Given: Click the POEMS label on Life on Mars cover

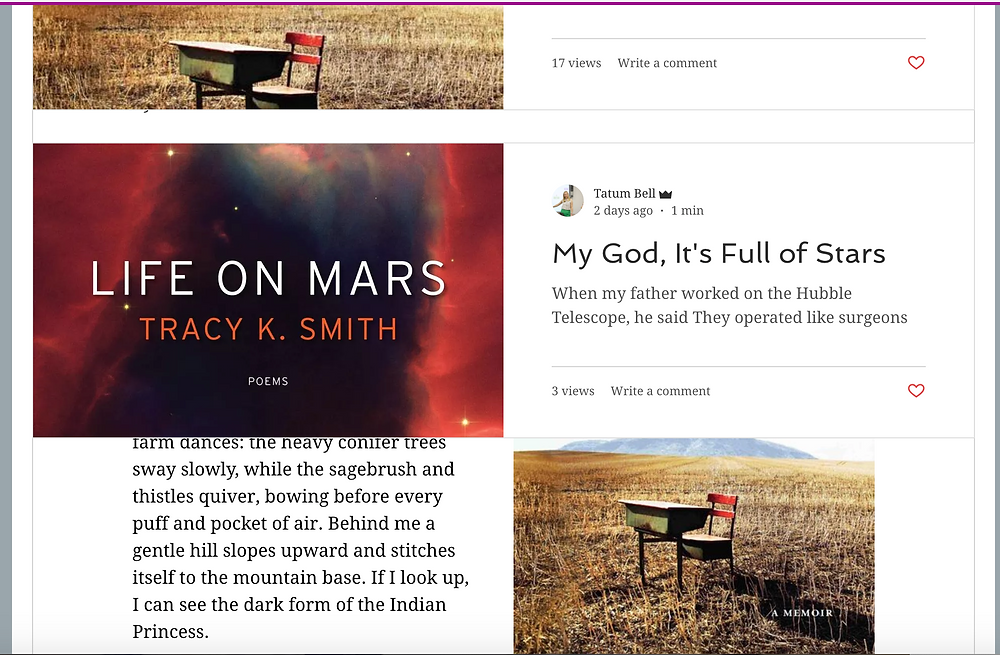Looking at the screenshot, I should pyautogui.click(x=268, y=381).
